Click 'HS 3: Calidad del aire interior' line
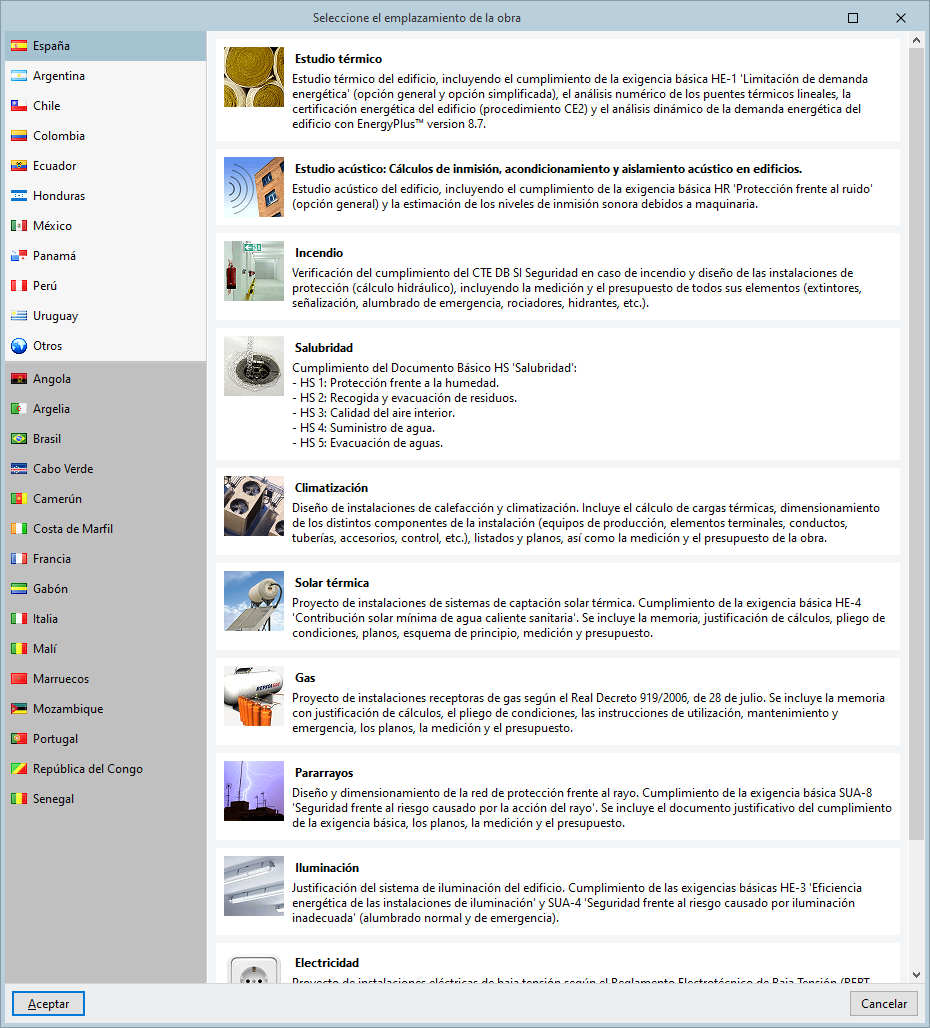Screen dimensions: 930x1028 click(x=374, y=413)
